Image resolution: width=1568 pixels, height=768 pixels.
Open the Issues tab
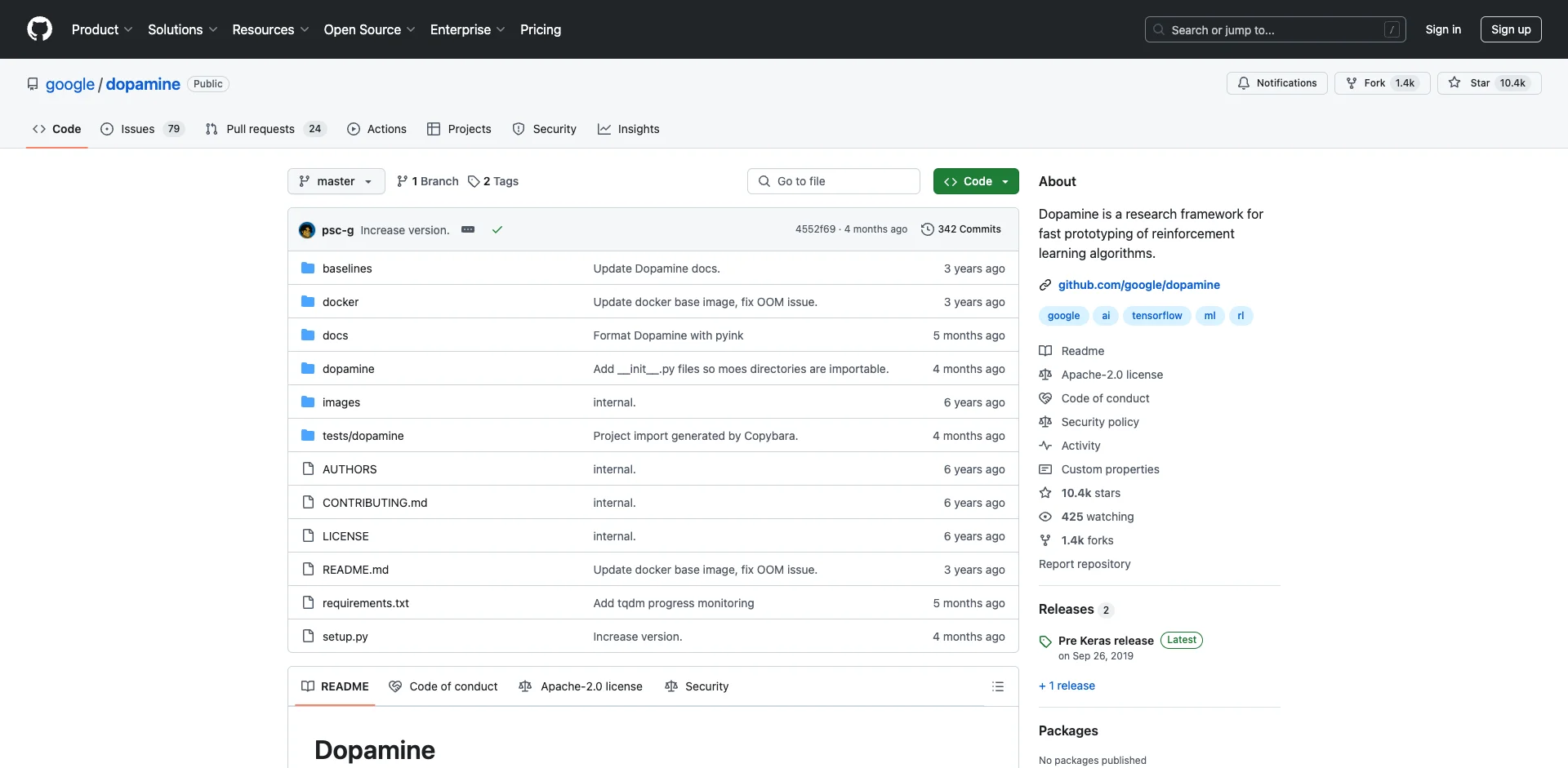tap(142, 129)
